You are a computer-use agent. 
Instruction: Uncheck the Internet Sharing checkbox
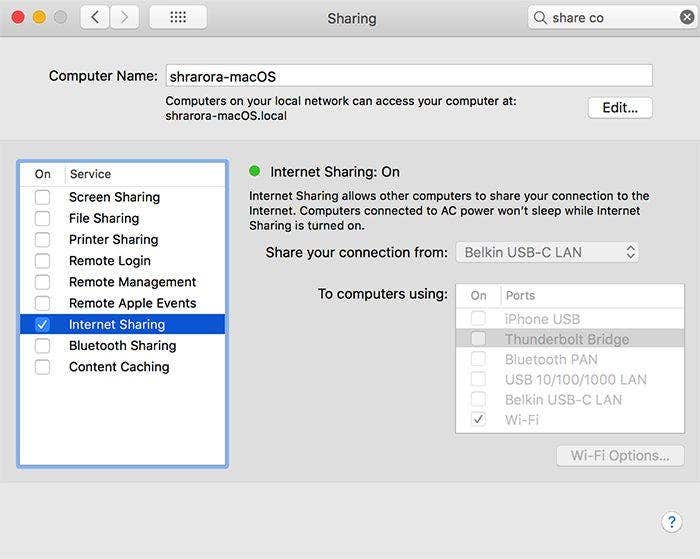click(42, 324)
